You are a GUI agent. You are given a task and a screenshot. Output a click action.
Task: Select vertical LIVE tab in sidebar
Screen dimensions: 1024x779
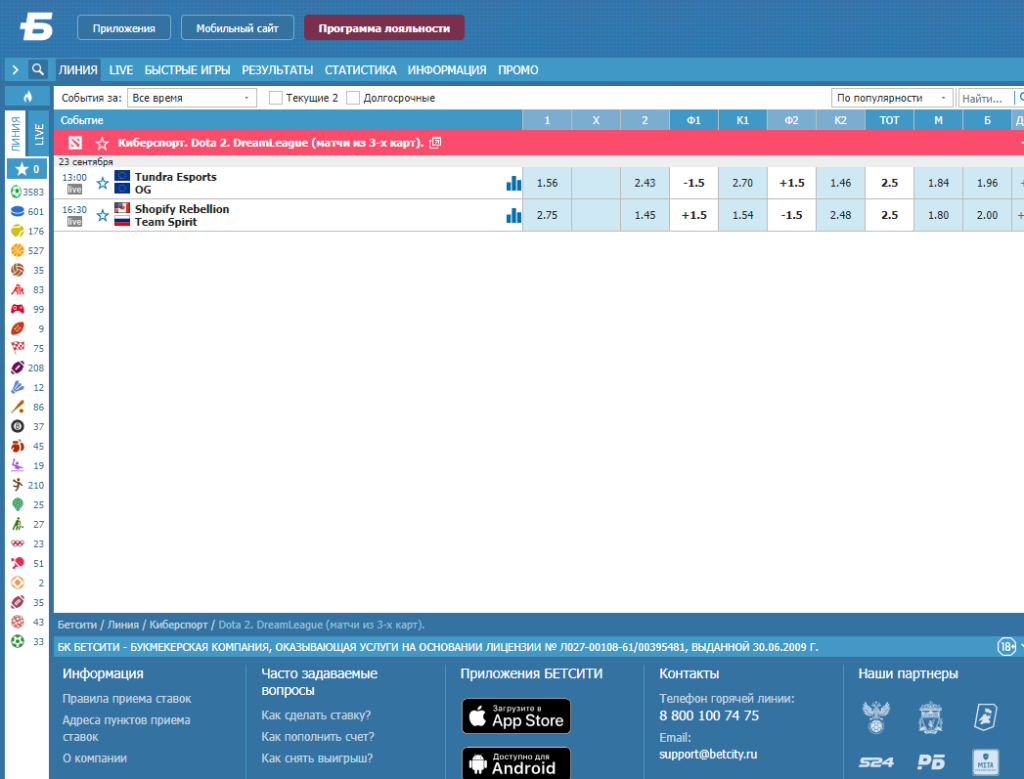point(39,135)
